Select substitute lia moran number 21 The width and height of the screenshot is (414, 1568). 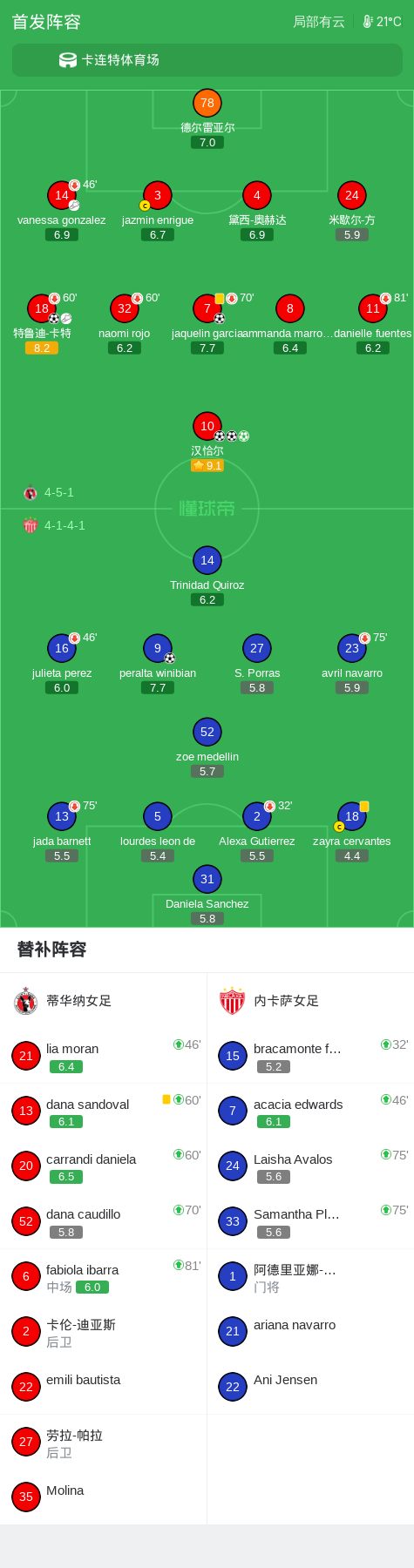pos(103,1056)
